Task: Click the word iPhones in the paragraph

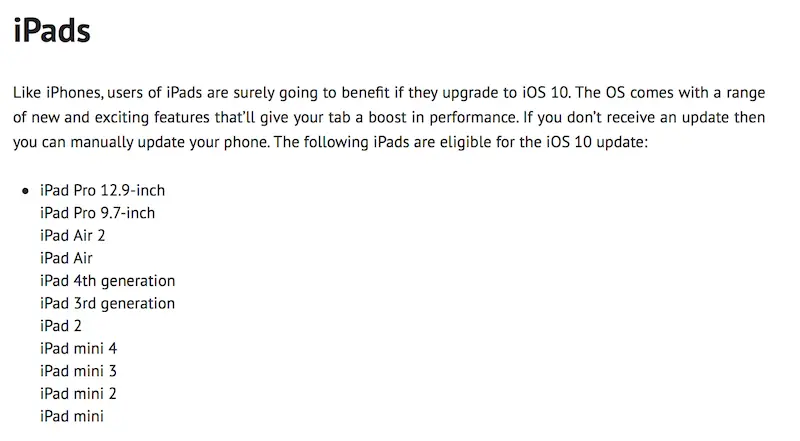Action: tap(74, 92)
